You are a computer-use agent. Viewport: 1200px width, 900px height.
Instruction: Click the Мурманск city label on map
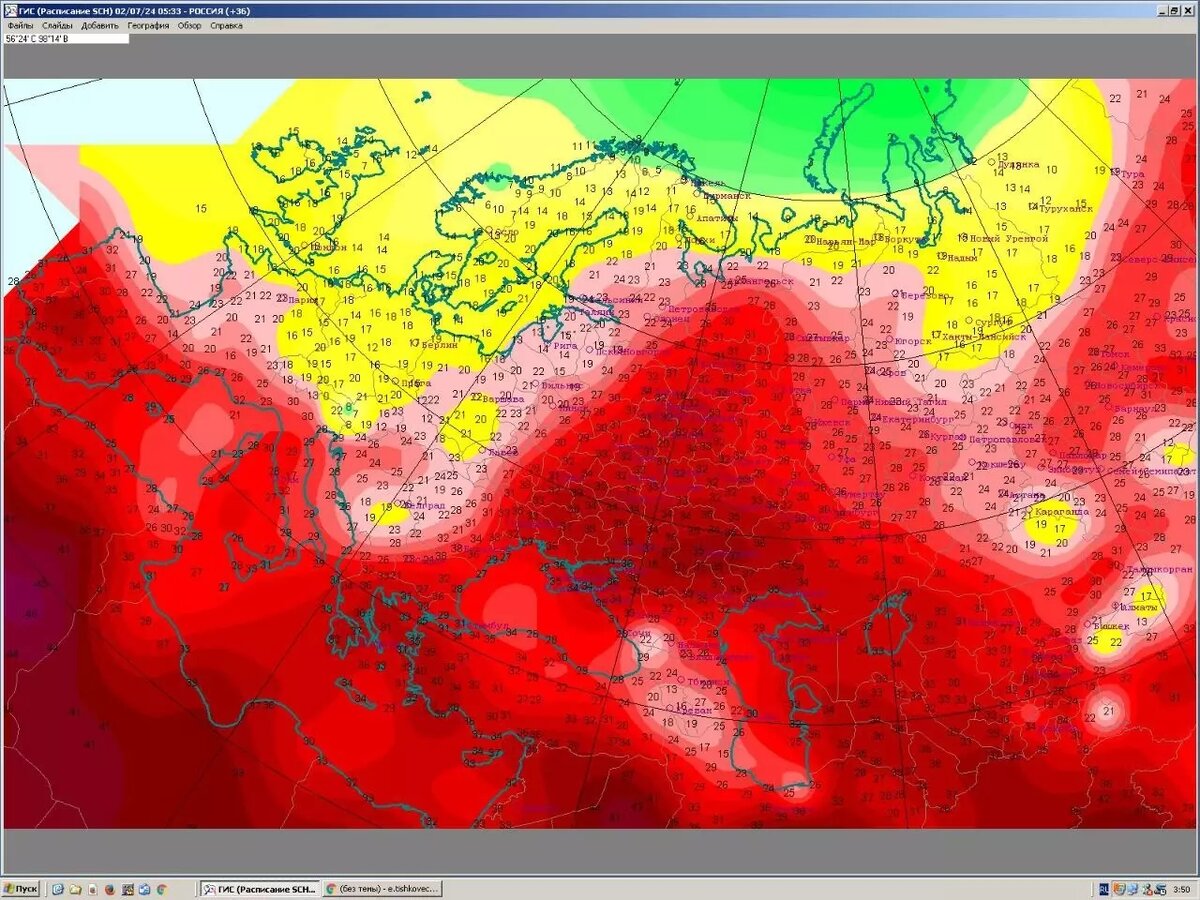click(727, 195)
